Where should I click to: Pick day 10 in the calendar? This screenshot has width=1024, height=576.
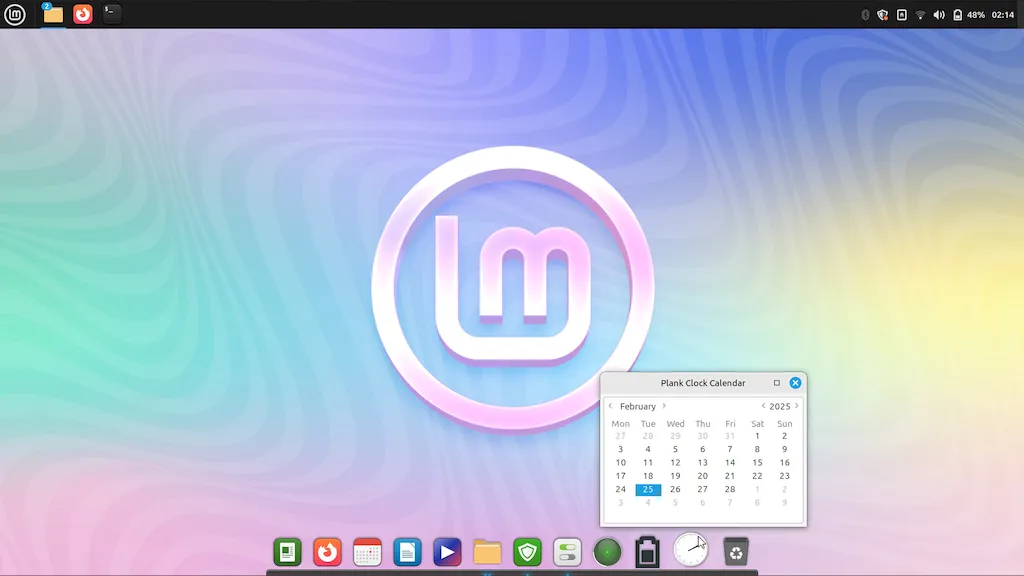pos(620,462)
